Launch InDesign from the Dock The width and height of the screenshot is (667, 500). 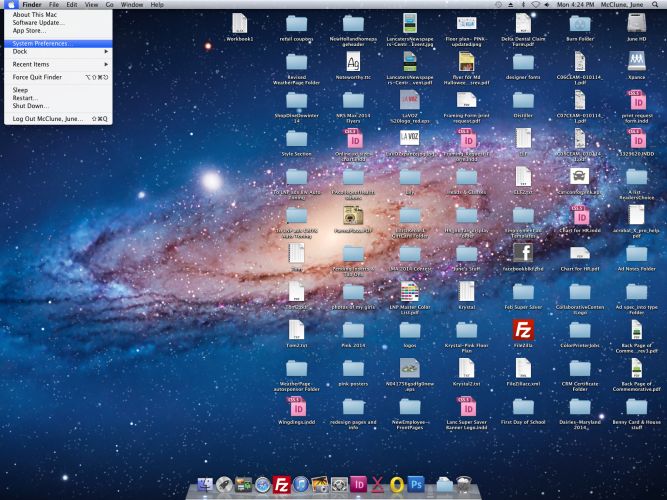(x=359, y=485)
